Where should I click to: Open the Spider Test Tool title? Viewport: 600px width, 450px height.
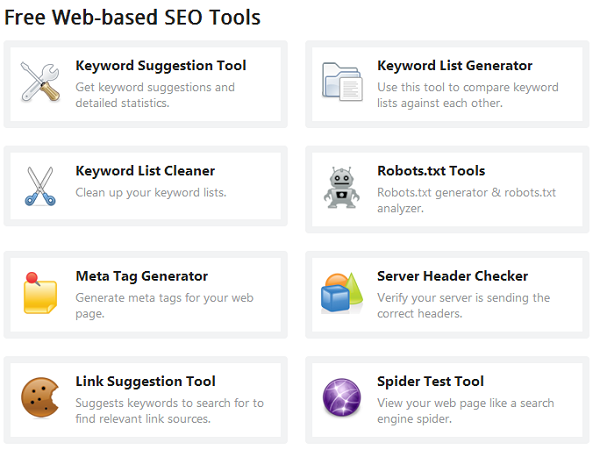coord(430,382)
